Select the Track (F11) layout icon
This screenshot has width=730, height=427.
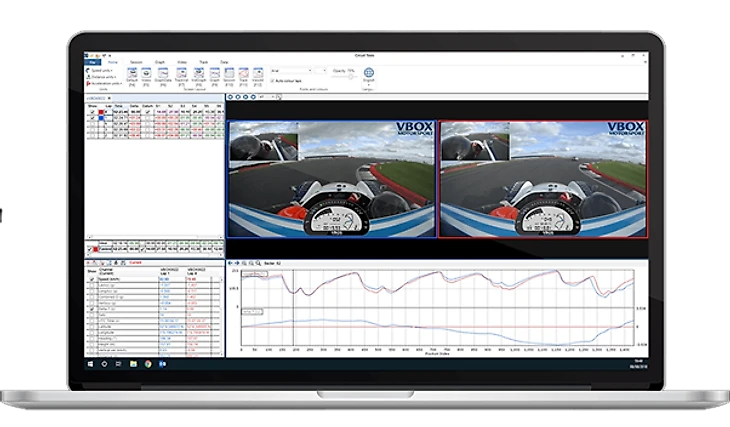point(243,73)
